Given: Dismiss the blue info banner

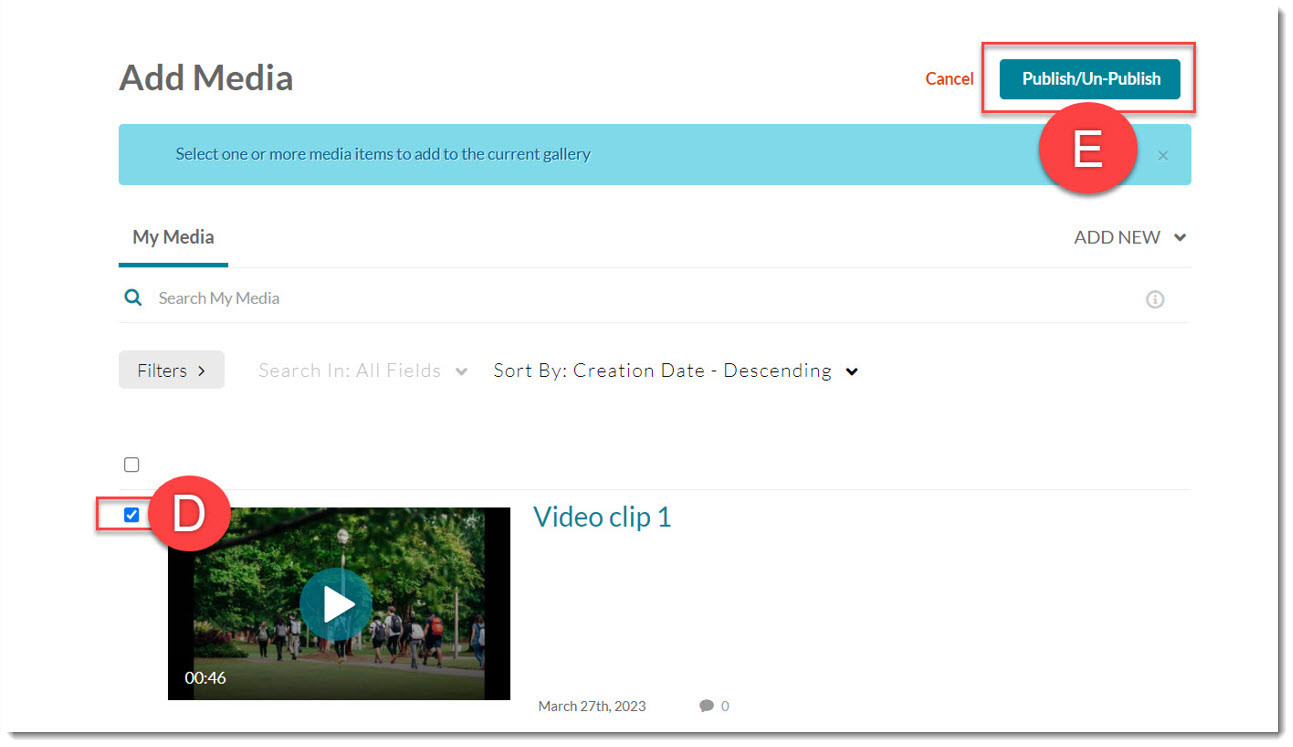Looking at the screenshot, I should (x=1162, y=156).
